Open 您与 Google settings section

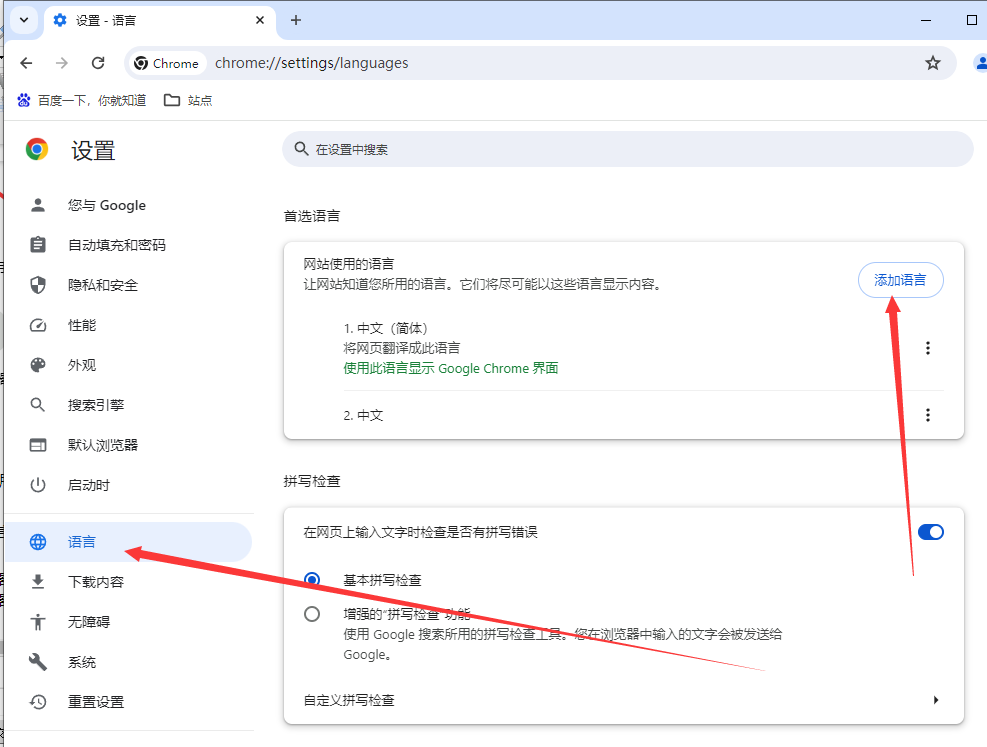pyautogui.click(x=128, y=205)
